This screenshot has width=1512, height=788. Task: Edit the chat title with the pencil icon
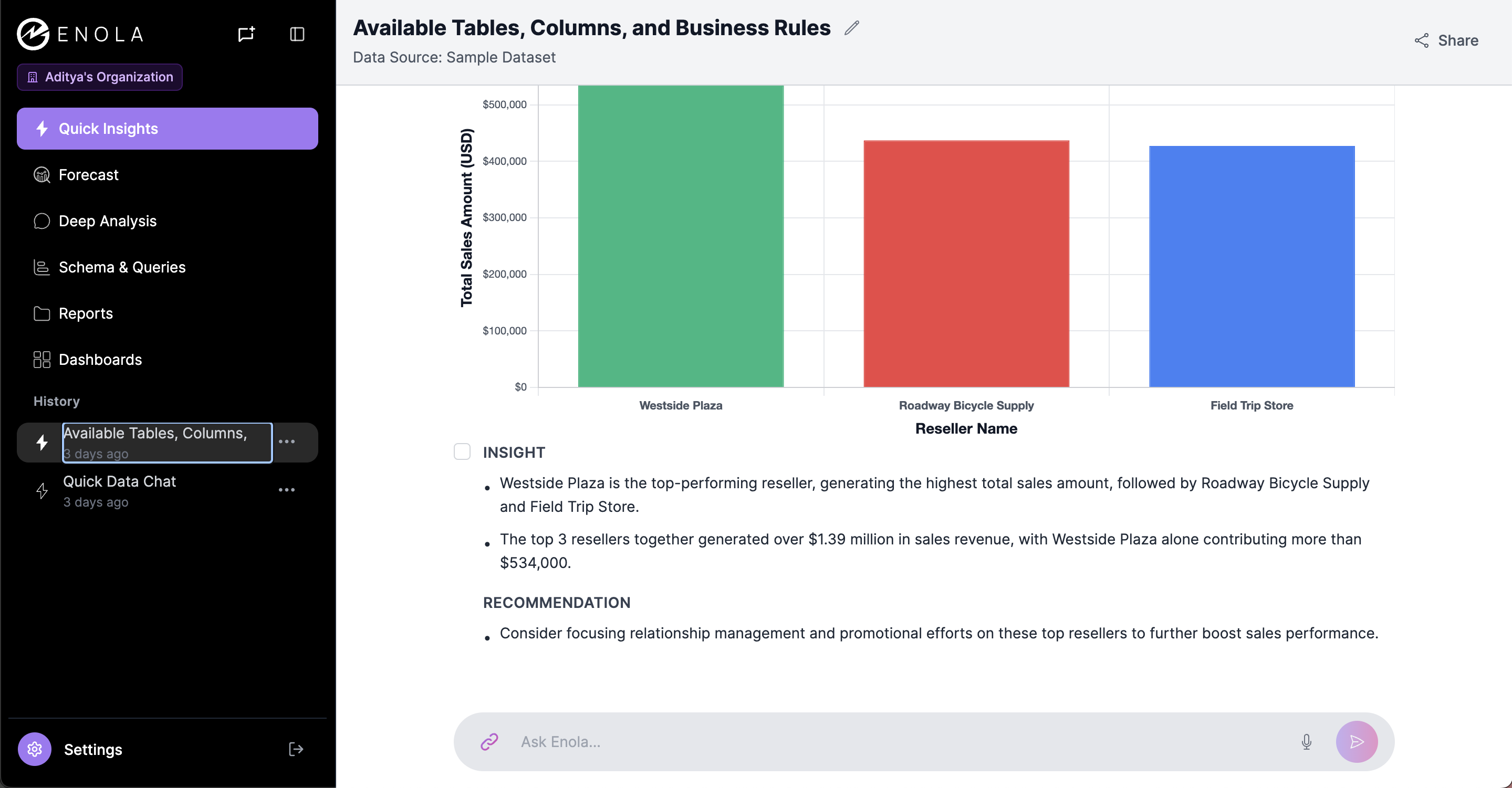[x=852, y=28]
